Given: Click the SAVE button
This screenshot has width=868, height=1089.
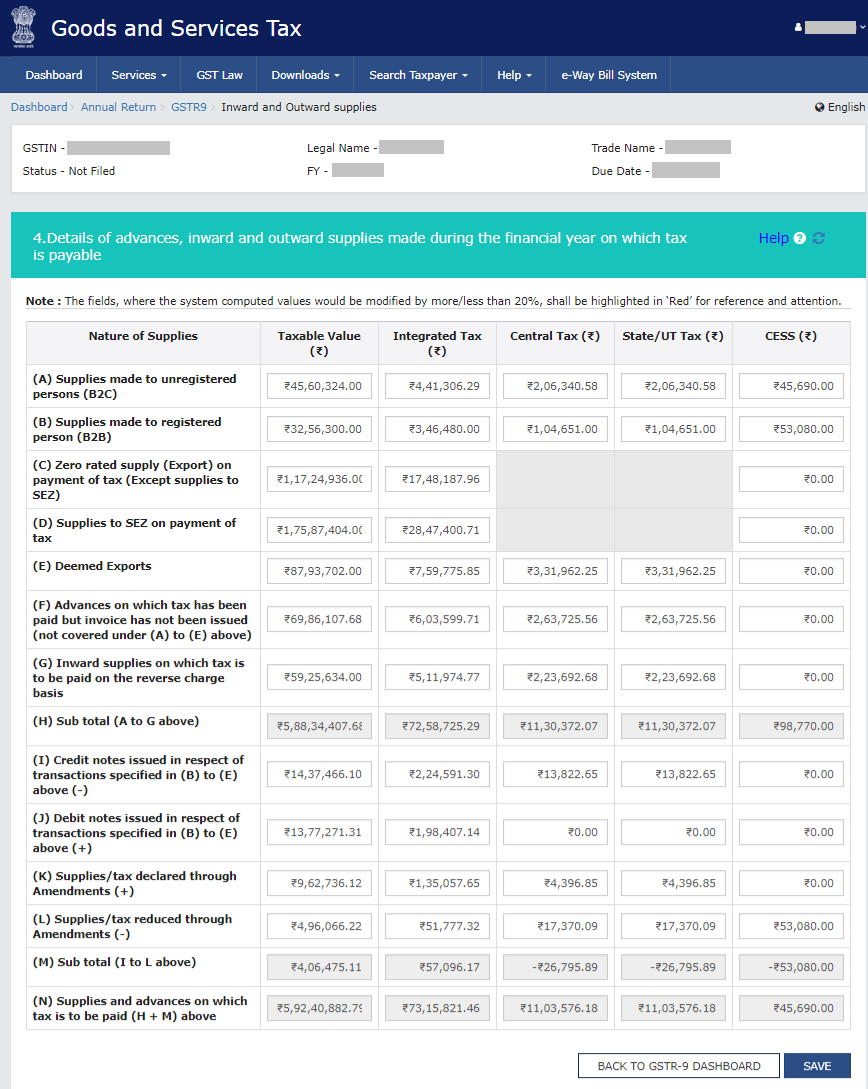Looking at the screenshot, I should point(817,1066).
